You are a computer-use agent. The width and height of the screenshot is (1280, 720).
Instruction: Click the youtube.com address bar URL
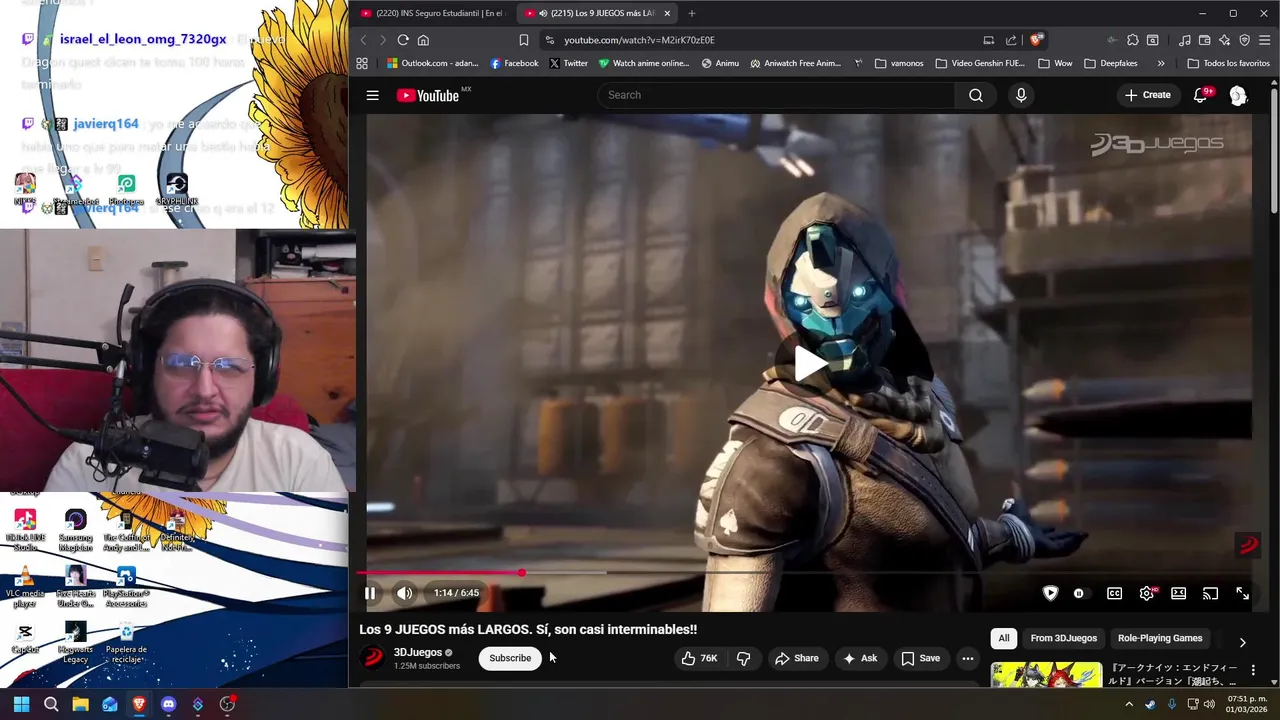(639, 40)
